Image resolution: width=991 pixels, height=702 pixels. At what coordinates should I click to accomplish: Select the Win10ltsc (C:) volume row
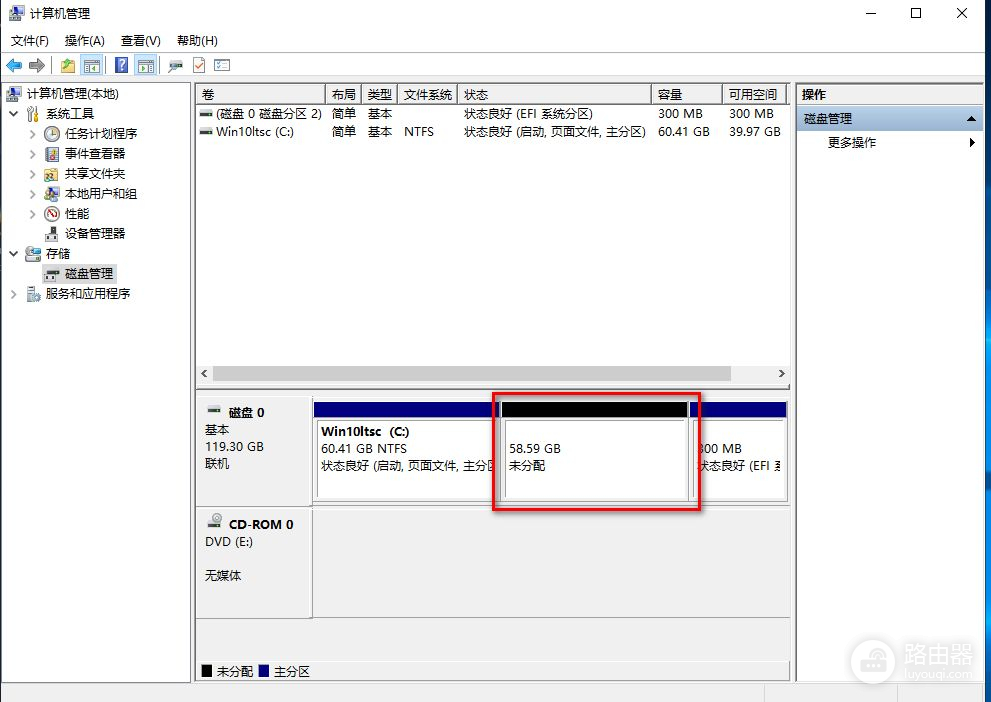[x=492, y=132]
